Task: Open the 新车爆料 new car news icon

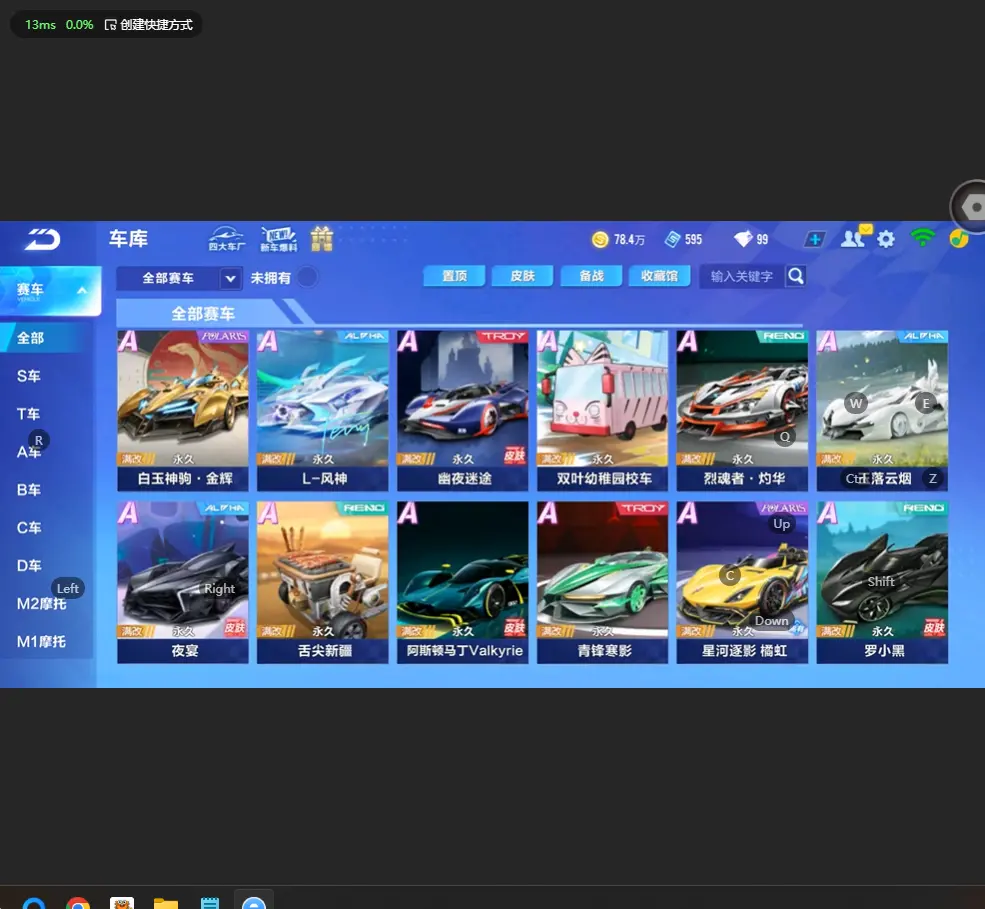Action: [x=278, y=239]
